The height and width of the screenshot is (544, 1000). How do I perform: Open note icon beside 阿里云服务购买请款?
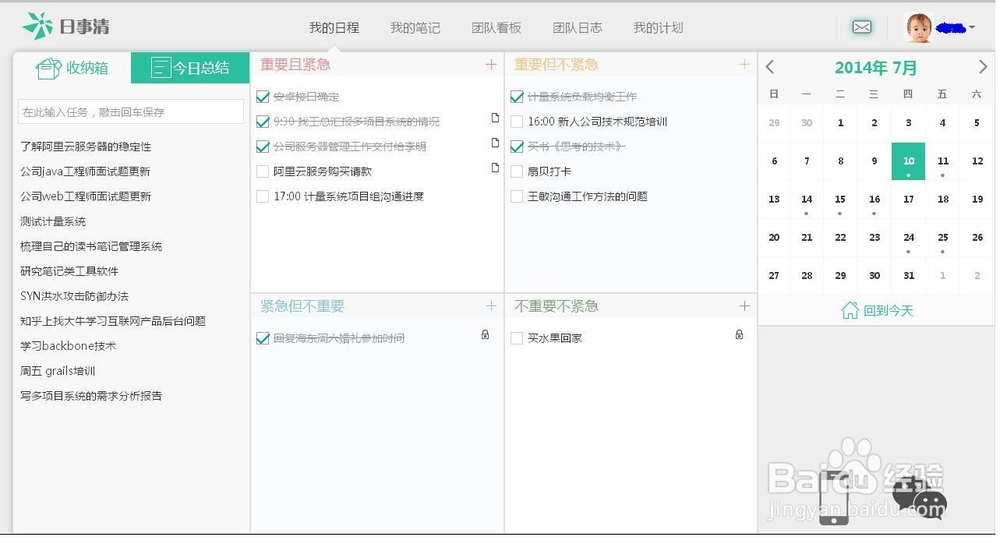(494, 168)
